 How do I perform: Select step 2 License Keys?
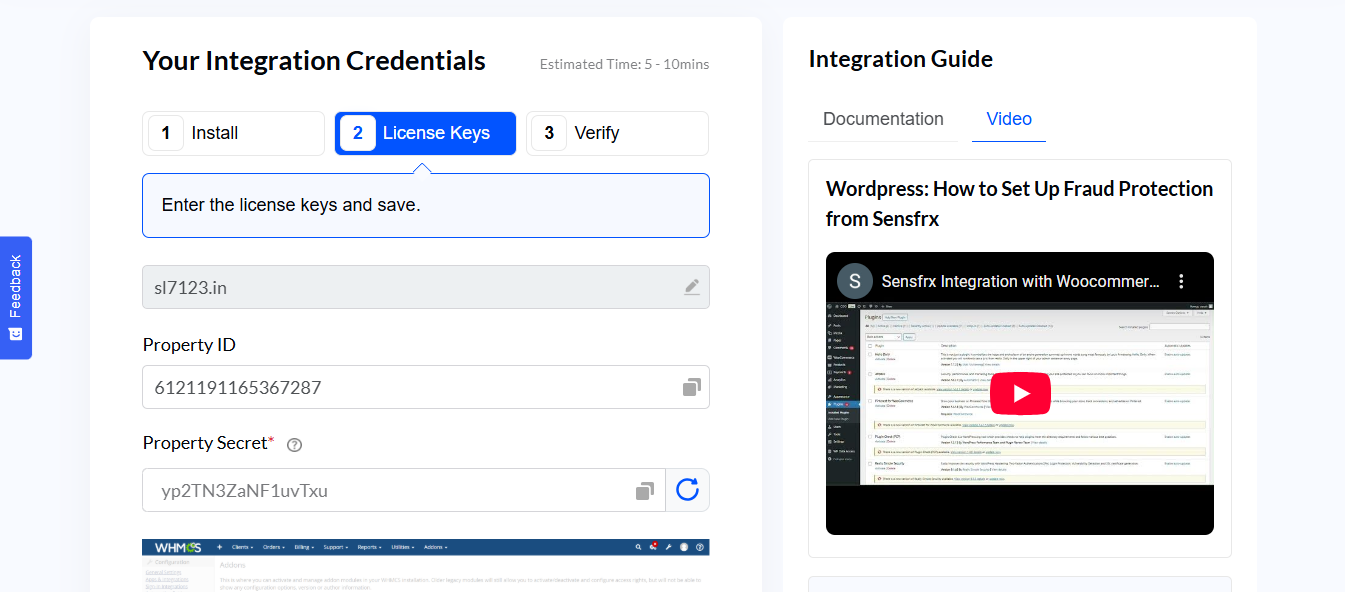click(x=425, y=133)
